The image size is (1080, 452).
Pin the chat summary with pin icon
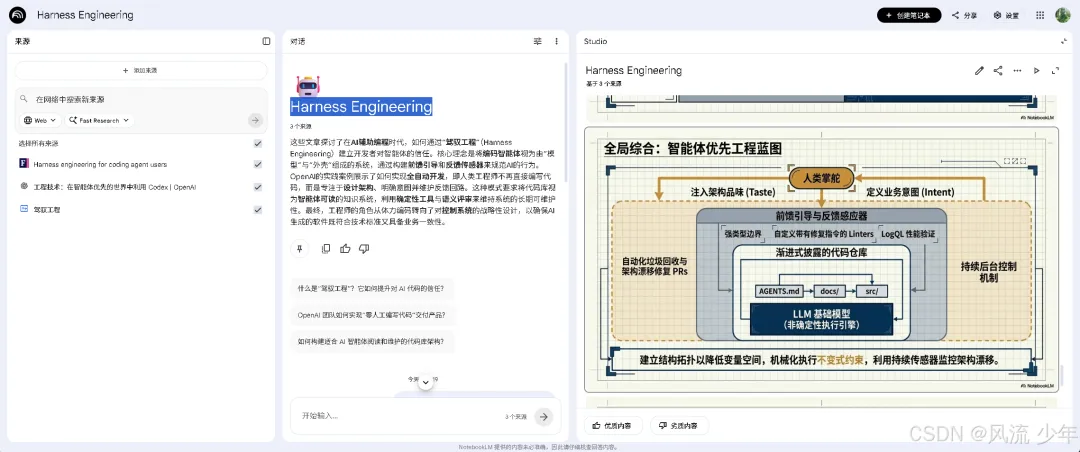click(x=299, y=249)
